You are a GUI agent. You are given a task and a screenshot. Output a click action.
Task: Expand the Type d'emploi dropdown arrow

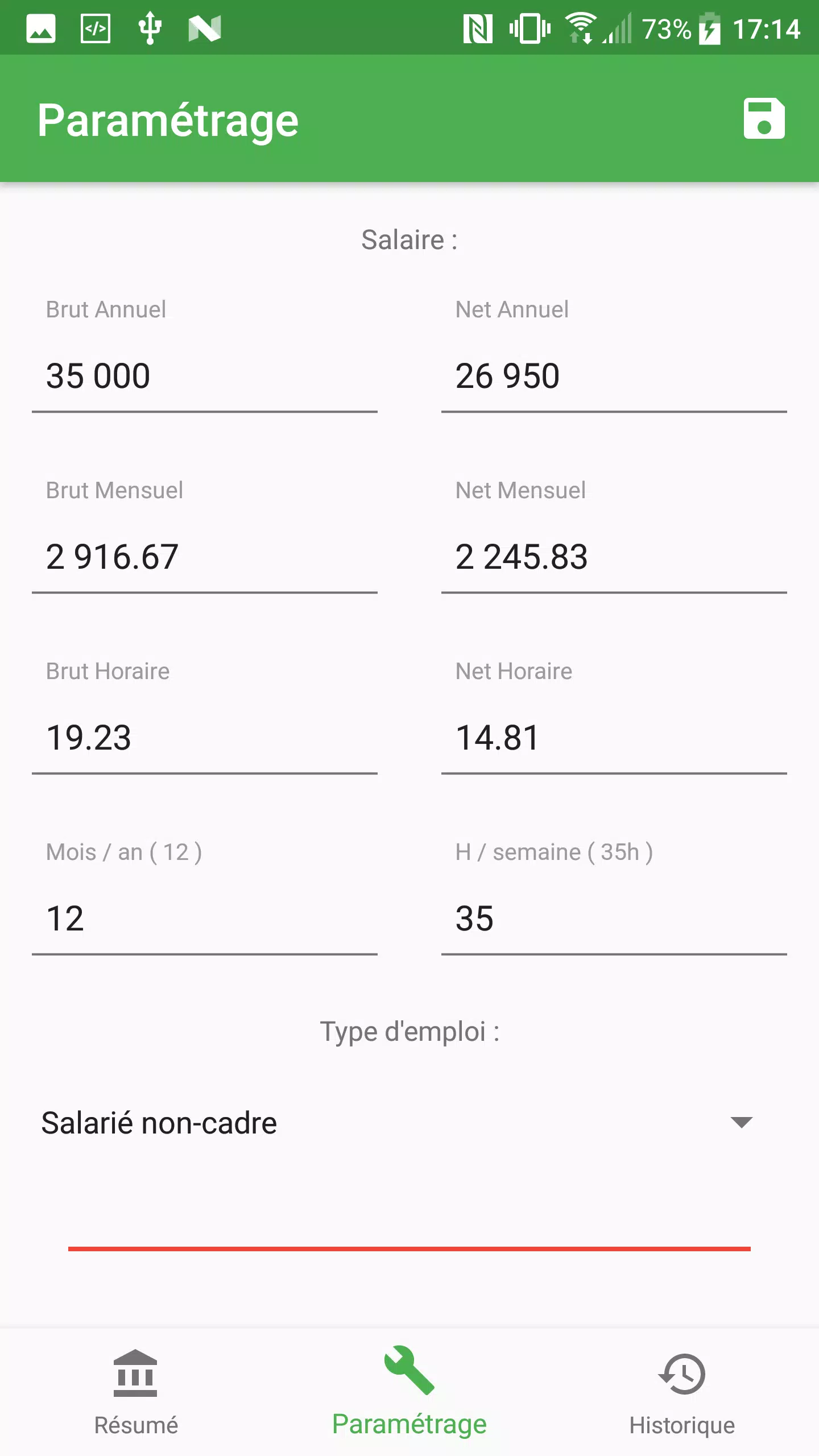(741, 1122)
